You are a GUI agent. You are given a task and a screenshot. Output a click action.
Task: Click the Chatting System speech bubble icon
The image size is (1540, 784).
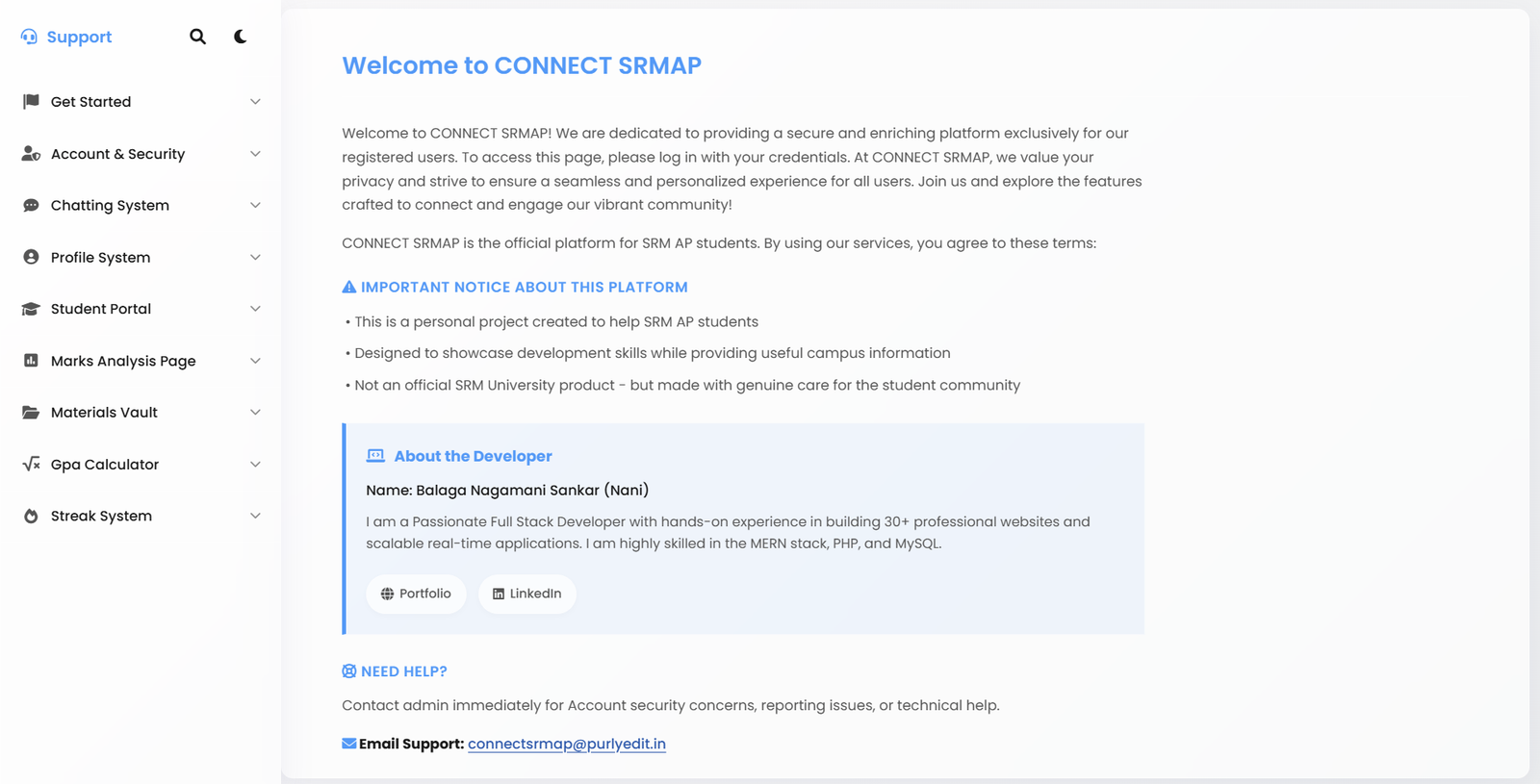(x=31, y=205)
